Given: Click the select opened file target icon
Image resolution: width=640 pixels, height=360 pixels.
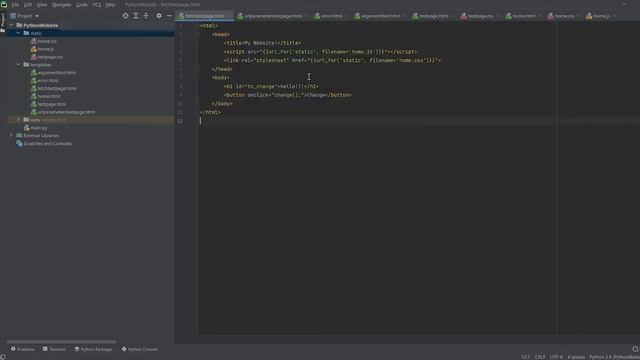Looking at the screenshot, I should tap(126, 16).
